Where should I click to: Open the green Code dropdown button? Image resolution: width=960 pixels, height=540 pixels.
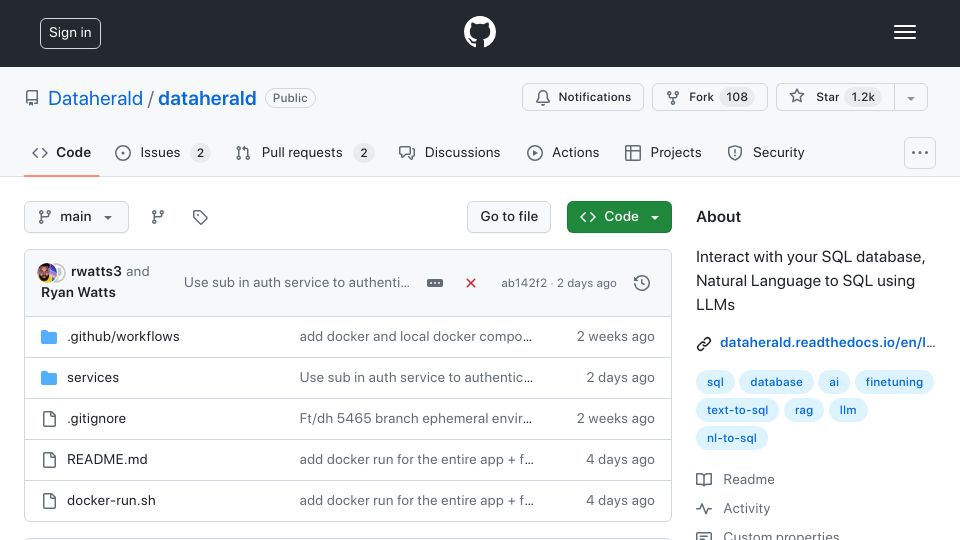point(619,217)
